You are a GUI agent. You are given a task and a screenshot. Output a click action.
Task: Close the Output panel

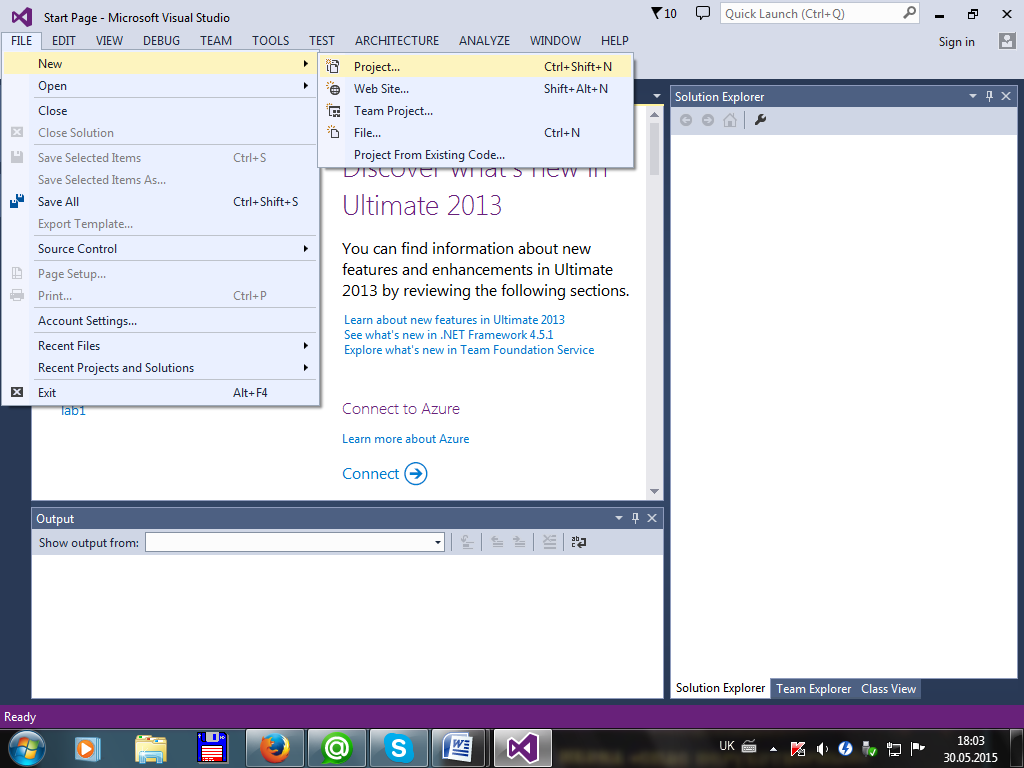coord(652,518)
